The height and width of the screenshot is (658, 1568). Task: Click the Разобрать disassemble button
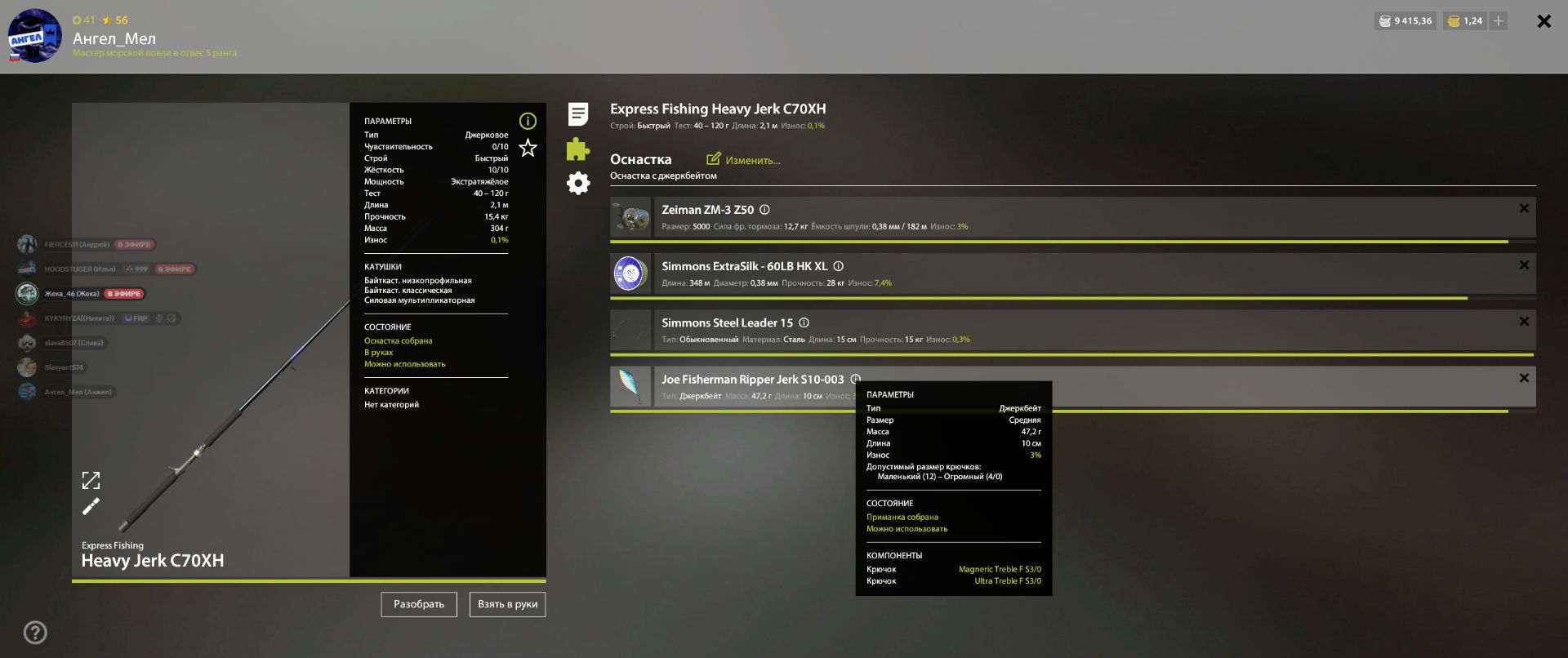(419, 604)
